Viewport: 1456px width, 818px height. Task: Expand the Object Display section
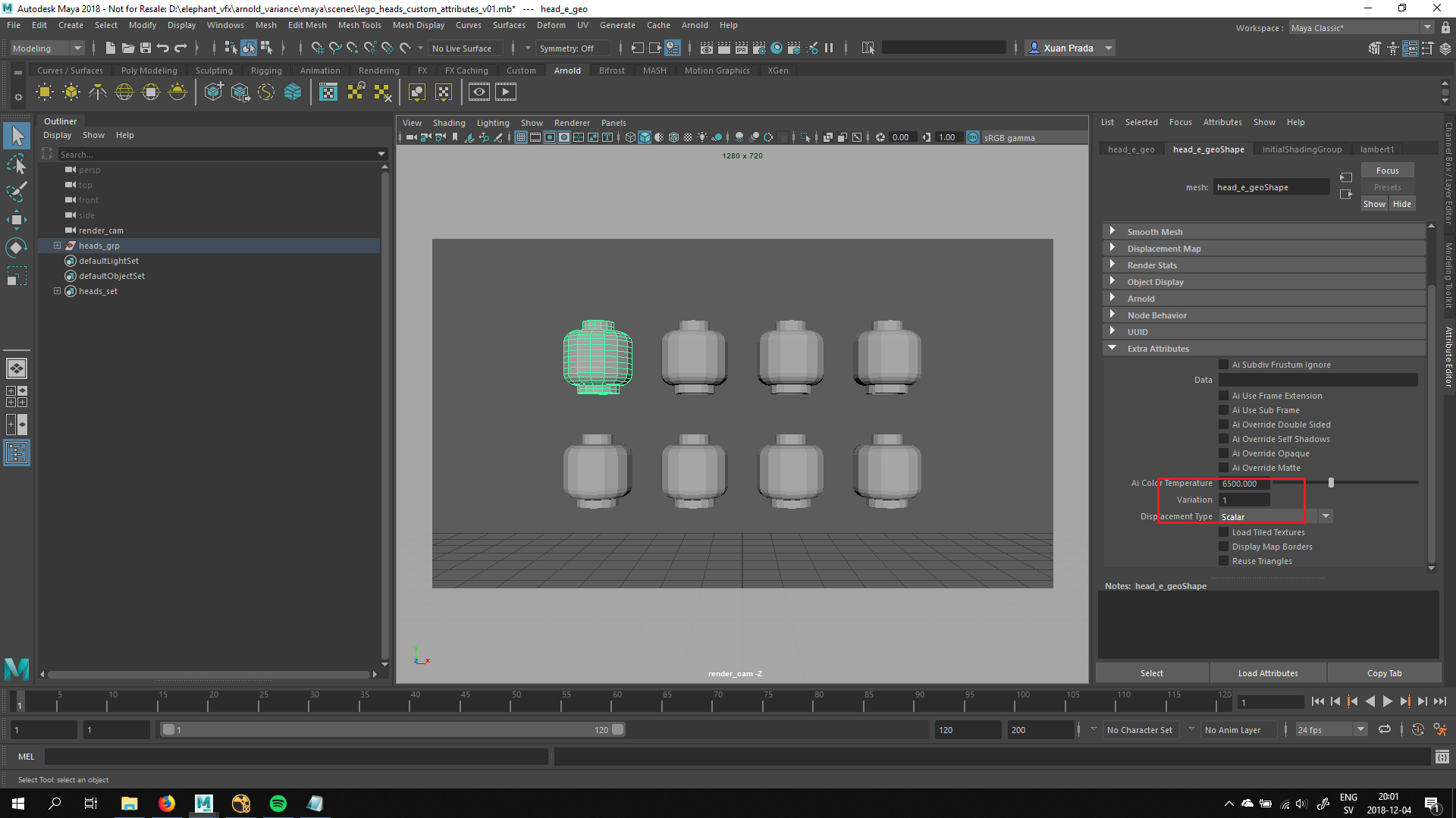tap(1264, 281)
